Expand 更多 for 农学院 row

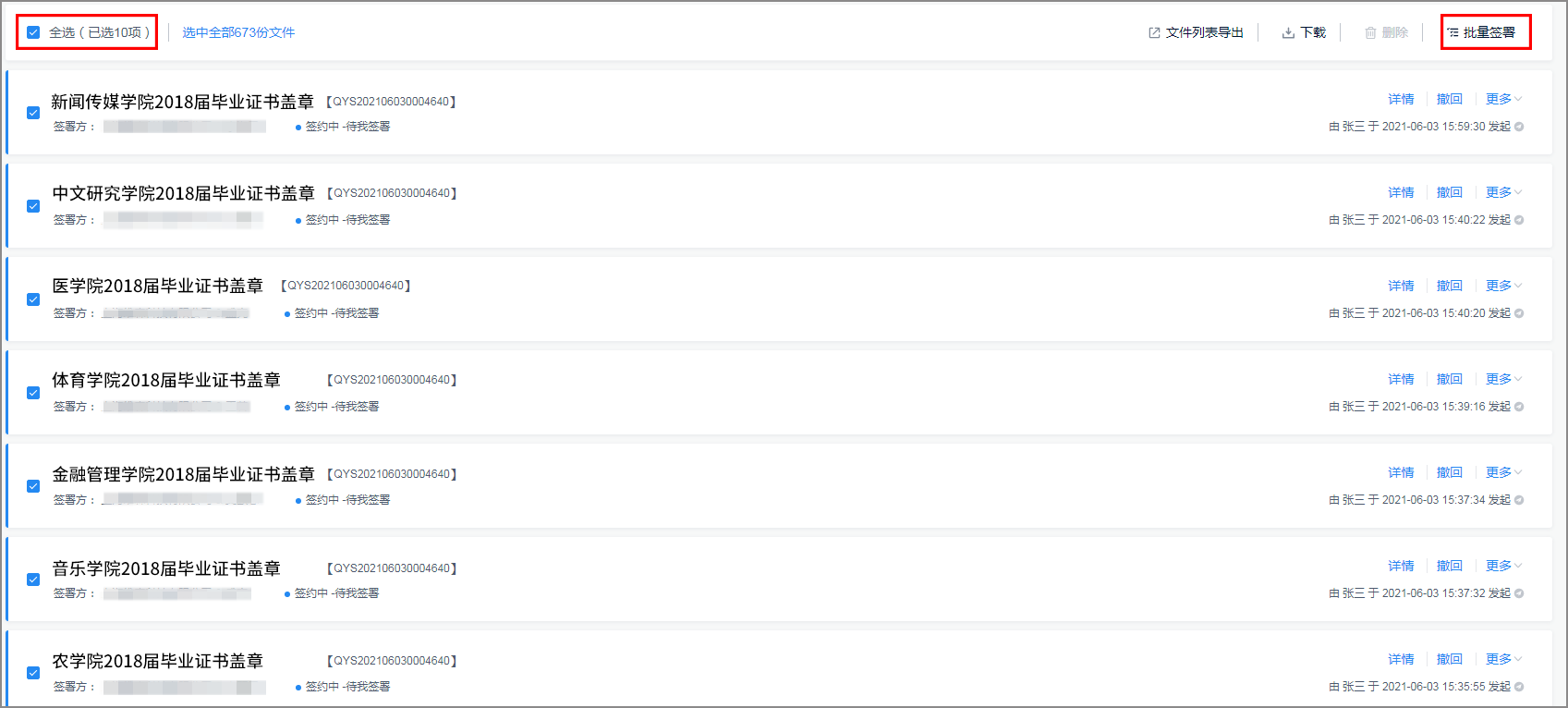click(1503, 659)
